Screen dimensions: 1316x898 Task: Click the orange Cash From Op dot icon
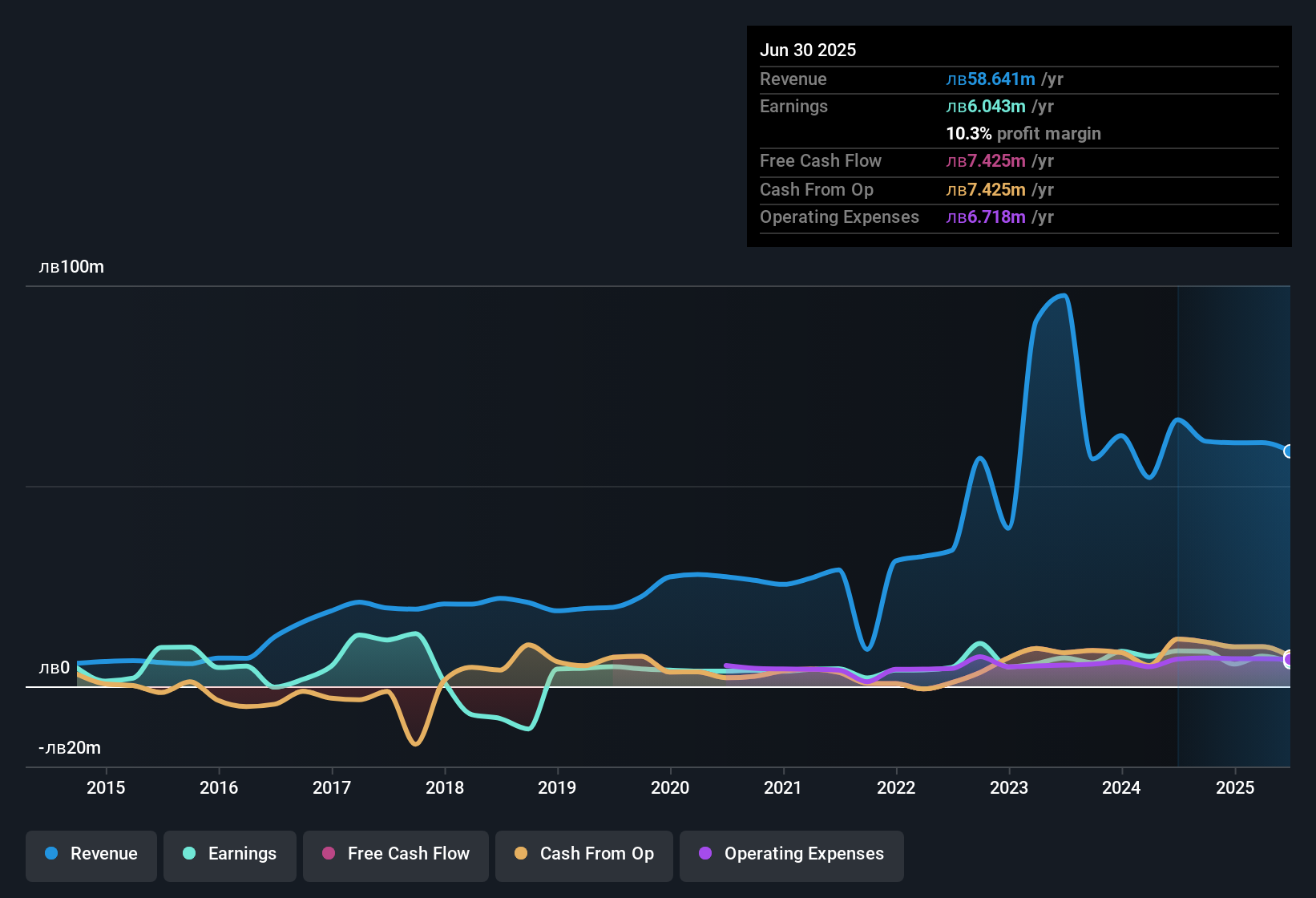[x=521, y=854]
